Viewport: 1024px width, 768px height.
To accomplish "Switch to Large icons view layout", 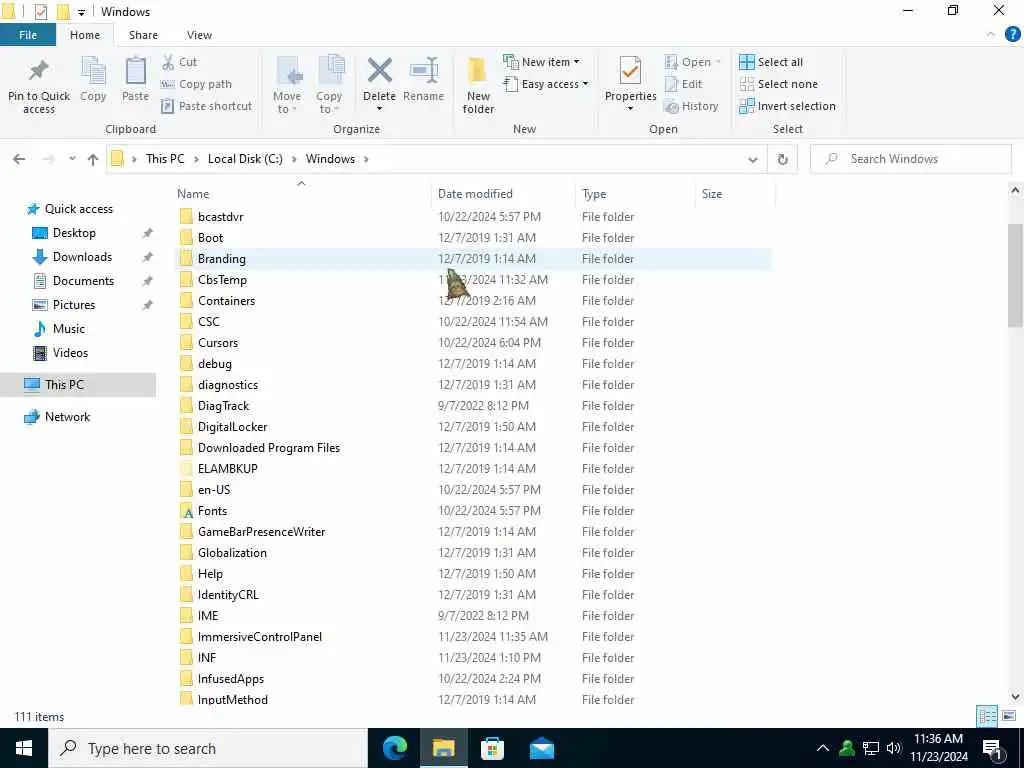I will pos(1008,716).
